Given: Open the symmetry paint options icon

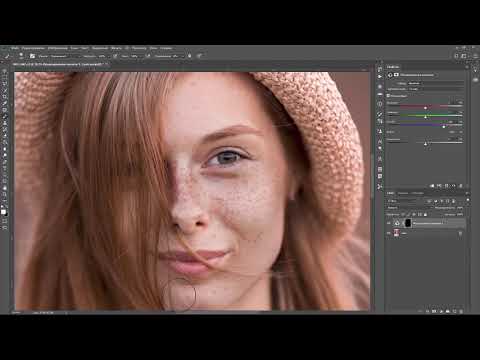Looking at the screenshot, I should pyautogui.click(x=200, y=56).
